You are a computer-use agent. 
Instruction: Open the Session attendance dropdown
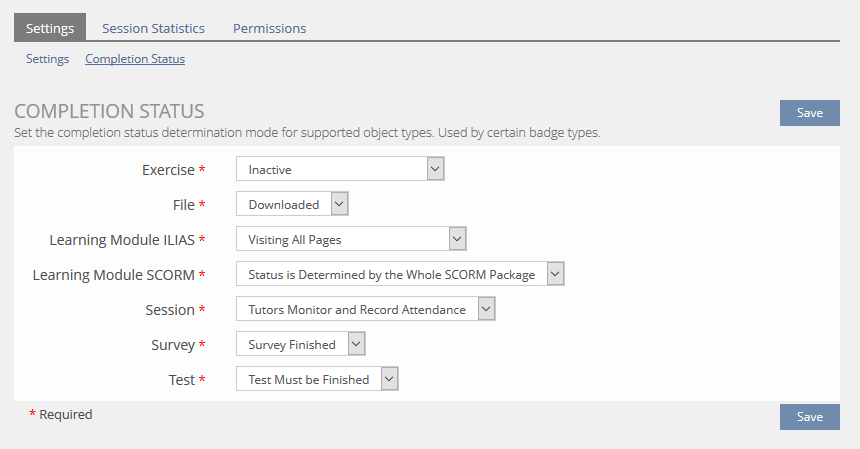point(365,309)
